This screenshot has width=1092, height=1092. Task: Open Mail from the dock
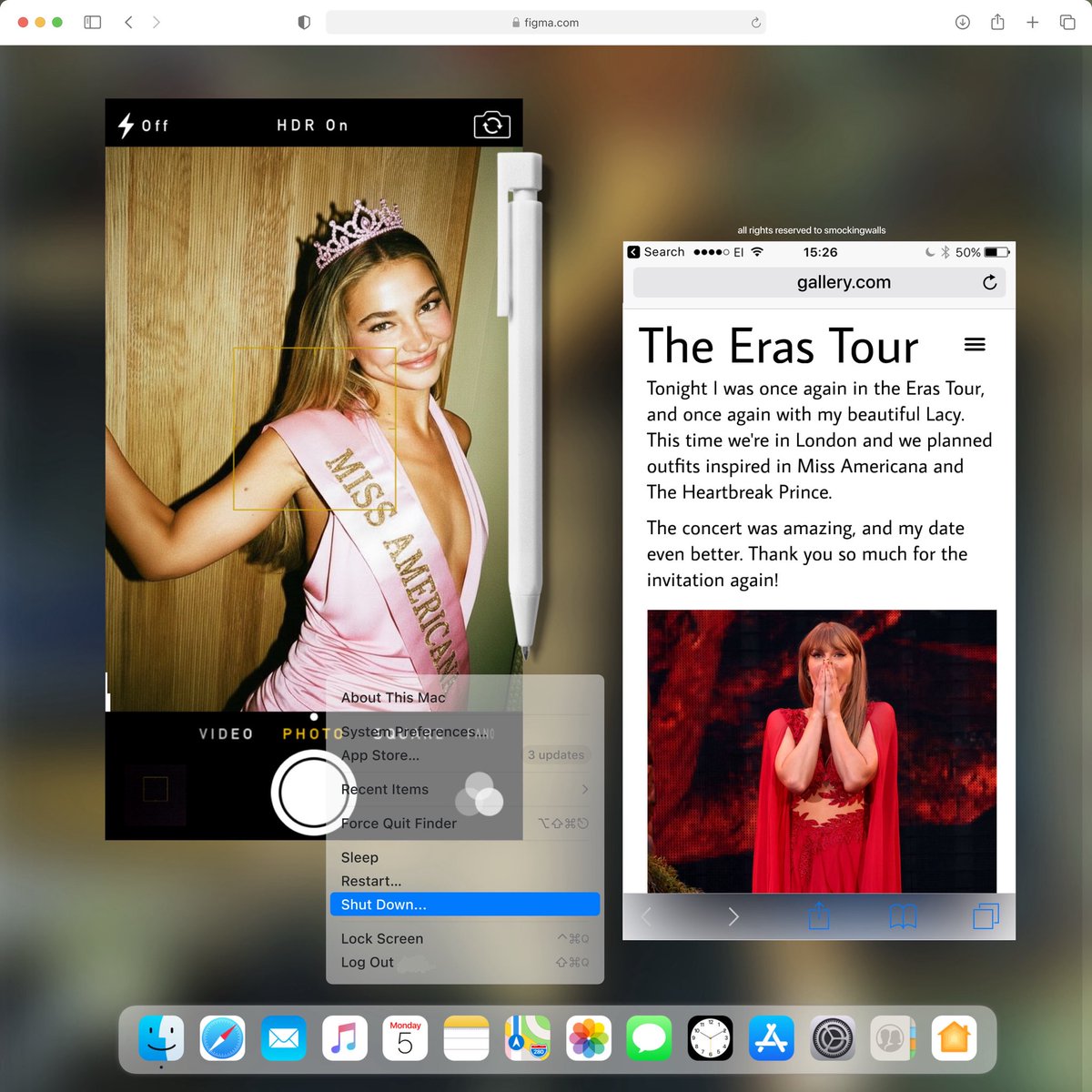(x=283, y=1038)
